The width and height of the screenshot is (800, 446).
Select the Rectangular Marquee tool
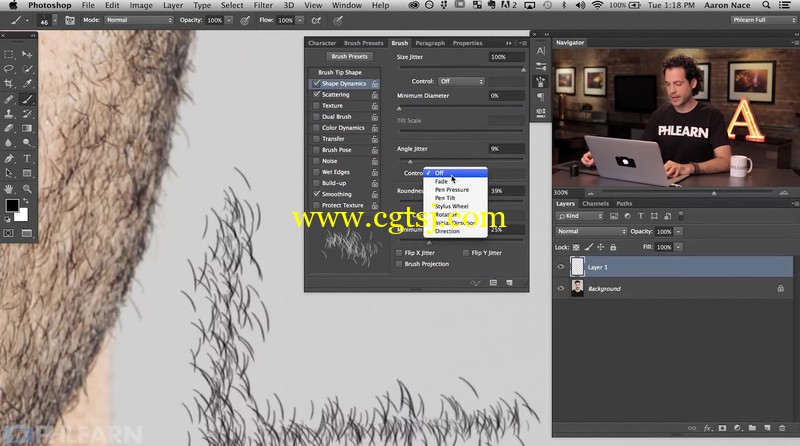tap(9, 54)
